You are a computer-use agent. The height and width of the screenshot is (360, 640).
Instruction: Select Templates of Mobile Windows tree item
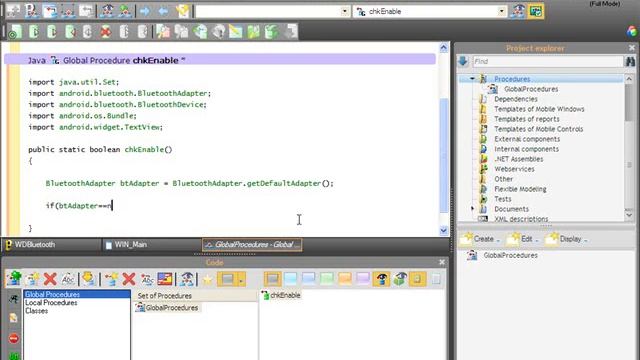click(539, 109)
